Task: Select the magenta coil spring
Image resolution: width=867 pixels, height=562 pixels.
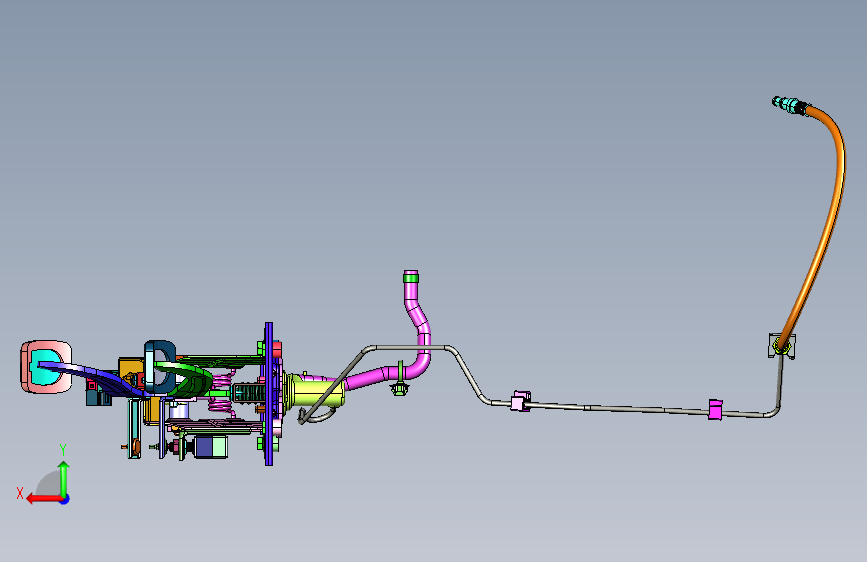Action: coord(222,393)
